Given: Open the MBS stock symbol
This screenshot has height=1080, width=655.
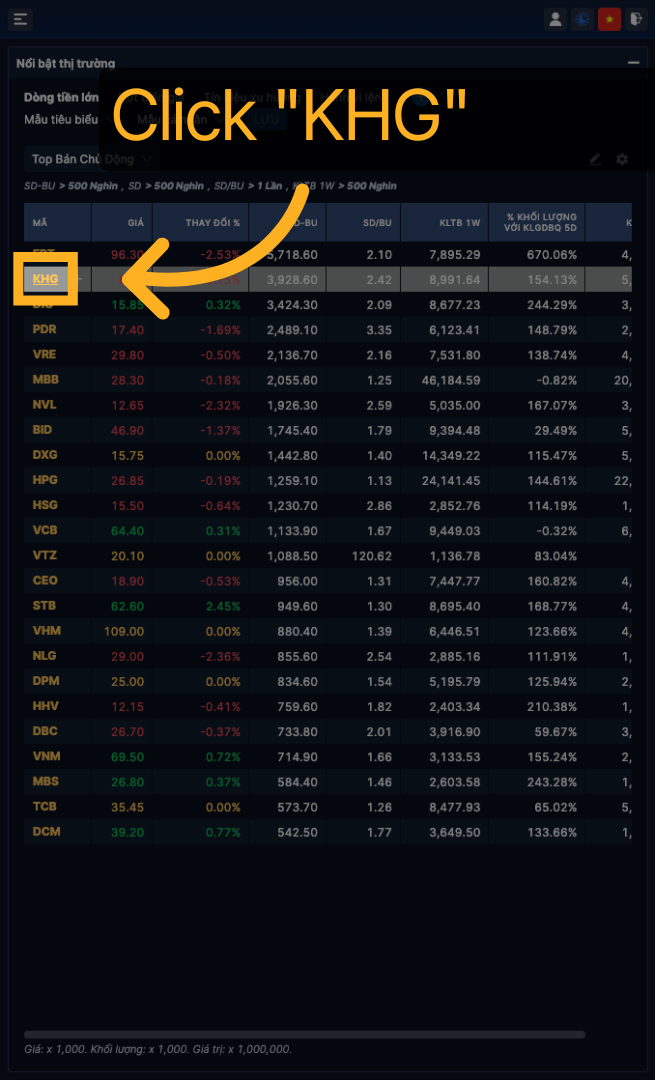Looking at the screenshot, I should coord(46,781).
